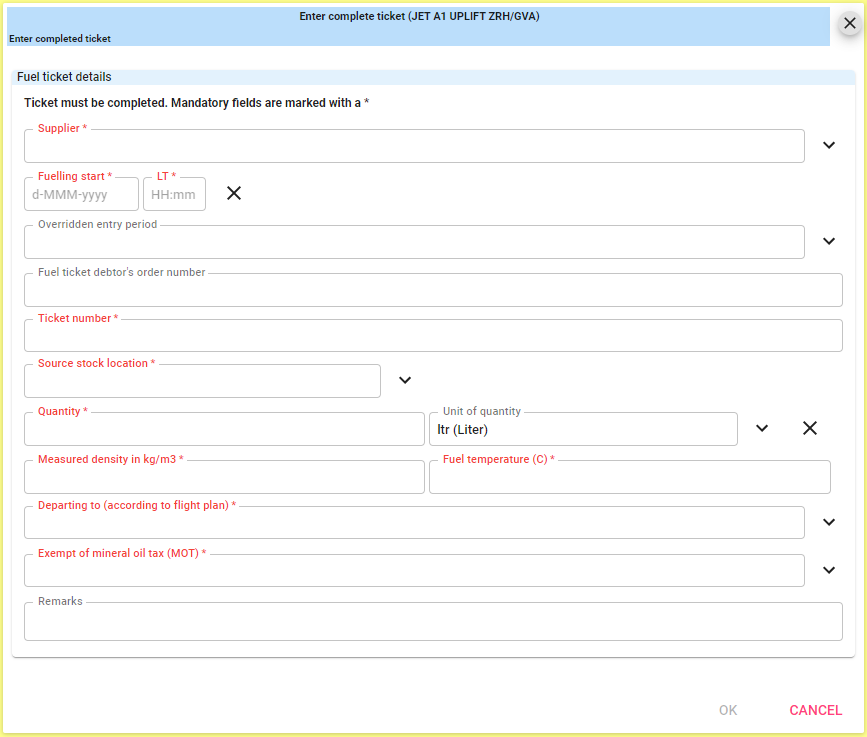Image resolution: width=867 pixels, height=737 pixels.
Task: Click the Remarks text field
Action: pyautogui.click(x=433, y=621)
